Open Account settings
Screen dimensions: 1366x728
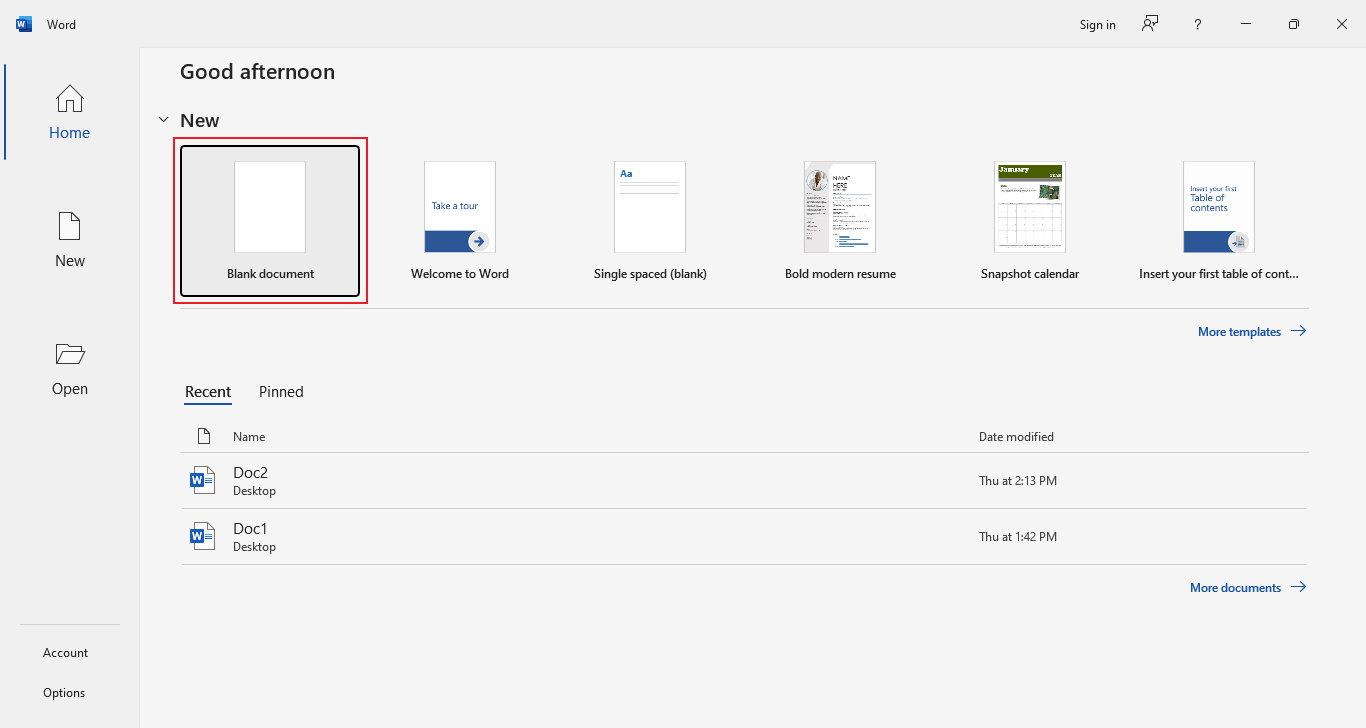(x=65, y=652)
